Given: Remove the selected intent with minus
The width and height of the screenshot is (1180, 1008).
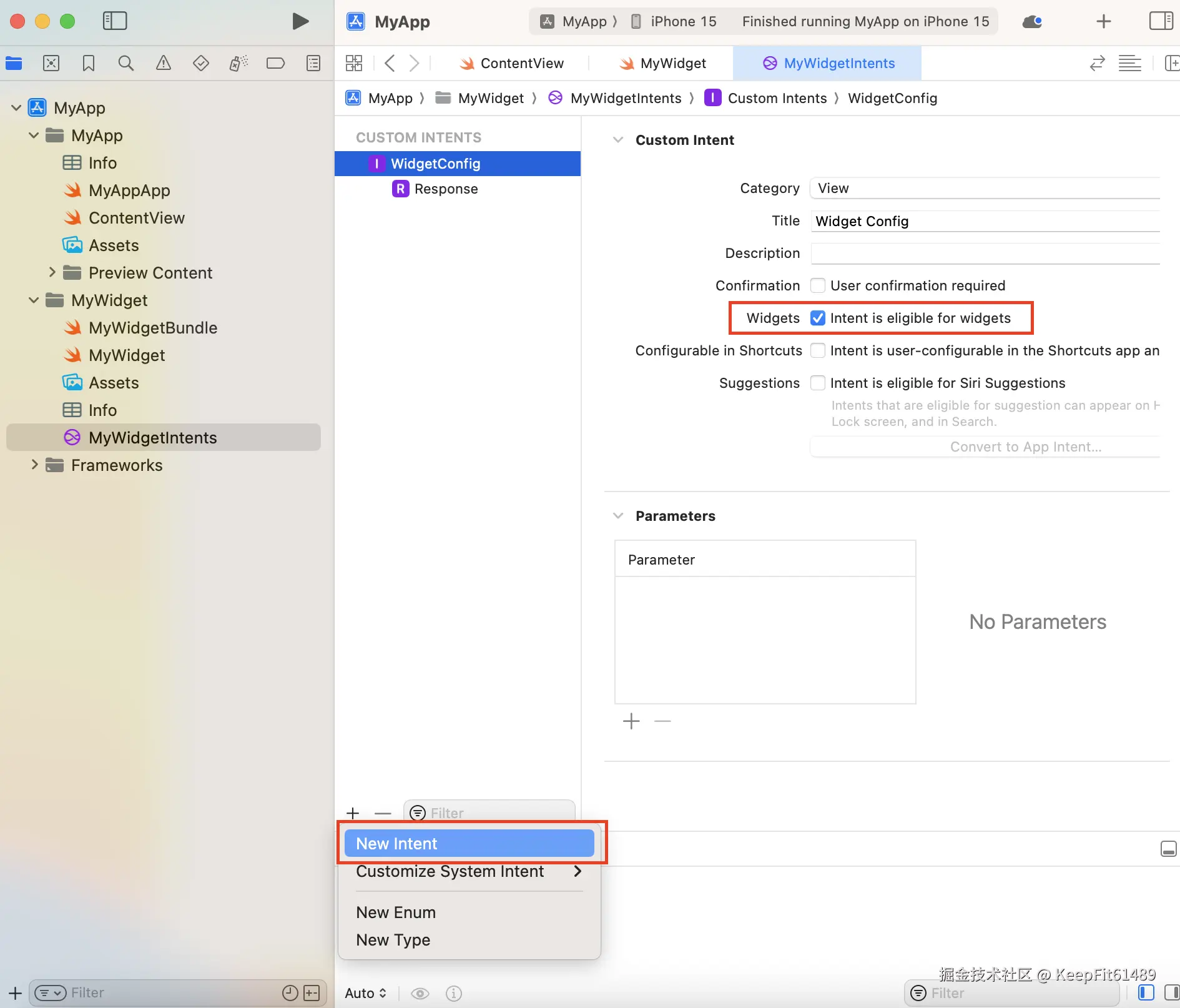Looking at the screenshot, I should pyautogui.click(x=383, y=813).
